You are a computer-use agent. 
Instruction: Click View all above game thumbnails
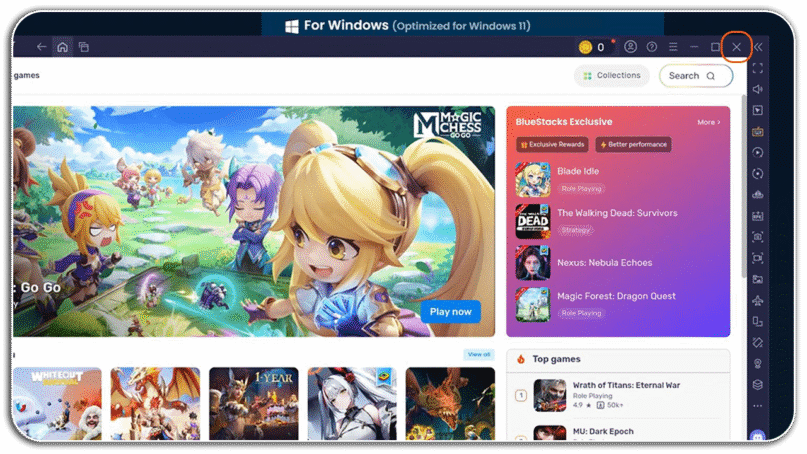pos(479,354)
